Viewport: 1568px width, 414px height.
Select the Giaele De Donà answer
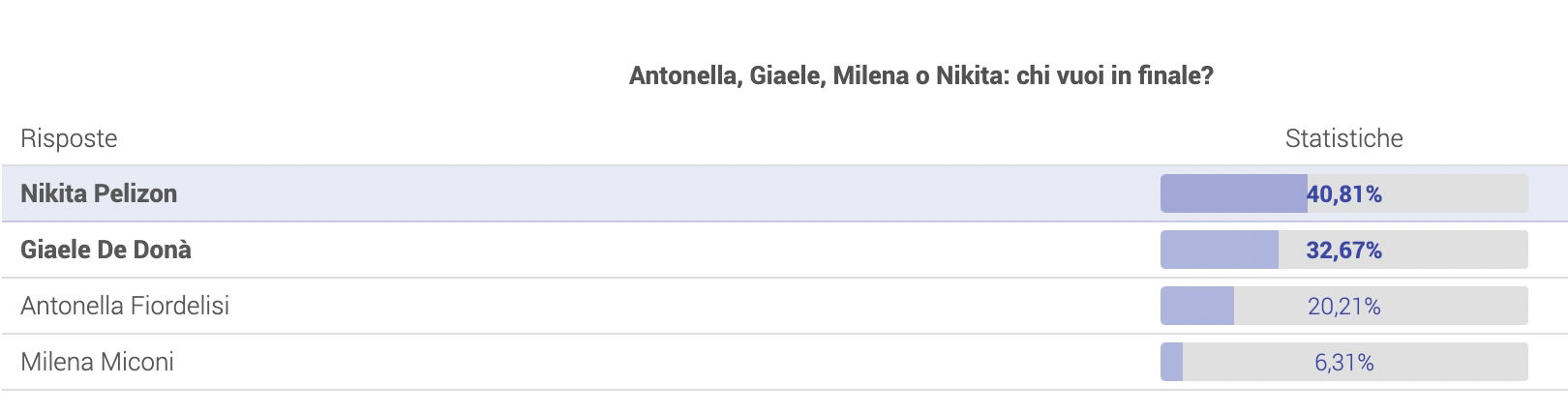pos(784,250)
